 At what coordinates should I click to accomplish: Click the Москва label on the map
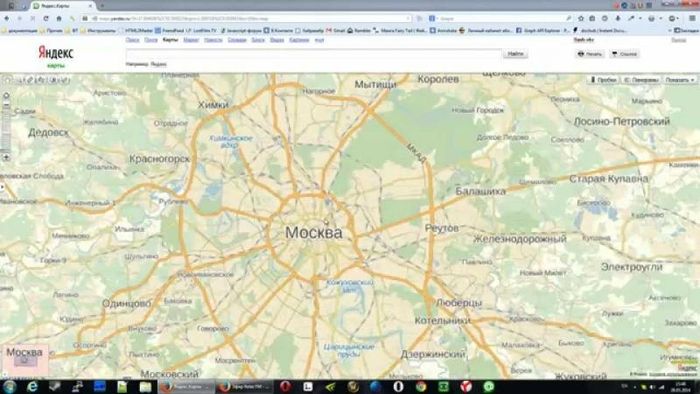click(314, 232)
